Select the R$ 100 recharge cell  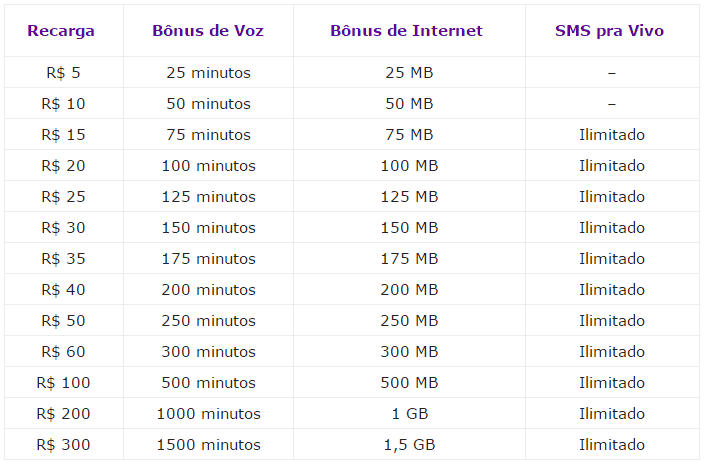pos(63,383)
